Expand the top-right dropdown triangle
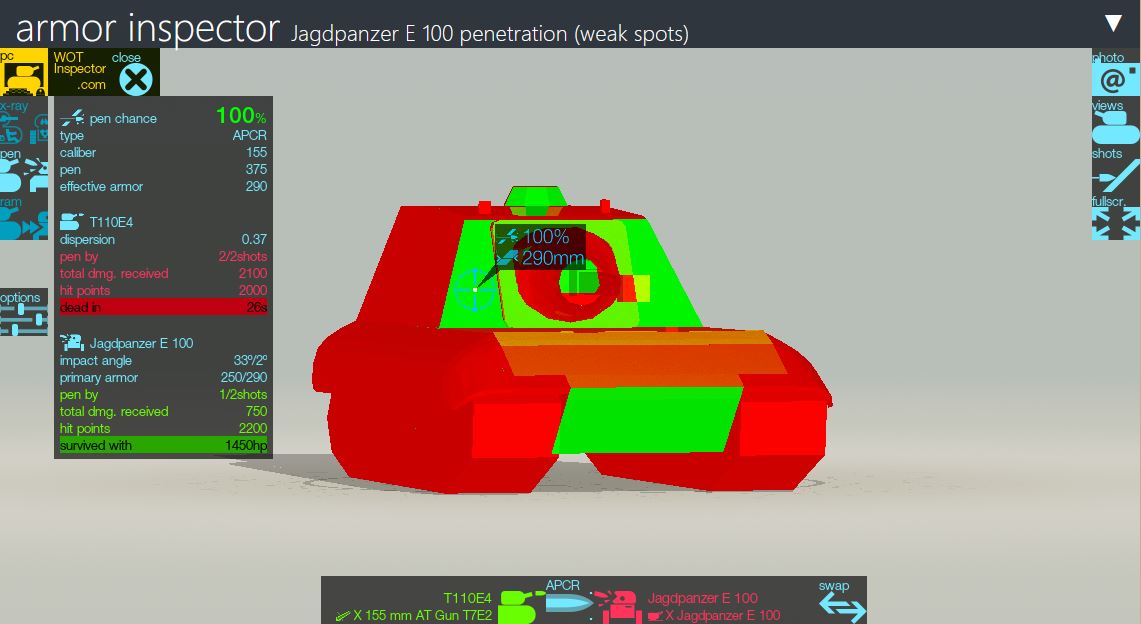Image resolution: width=1141 pixels, height=624 pixels. [x=1113, y=23]
